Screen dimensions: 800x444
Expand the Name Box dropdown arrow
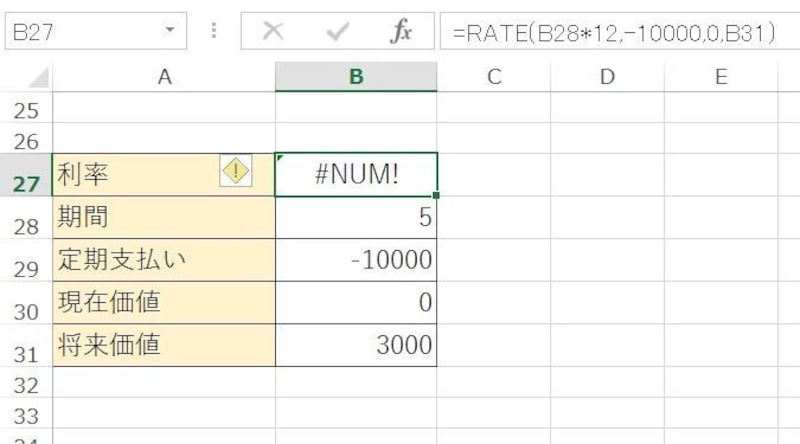[169, 32]
